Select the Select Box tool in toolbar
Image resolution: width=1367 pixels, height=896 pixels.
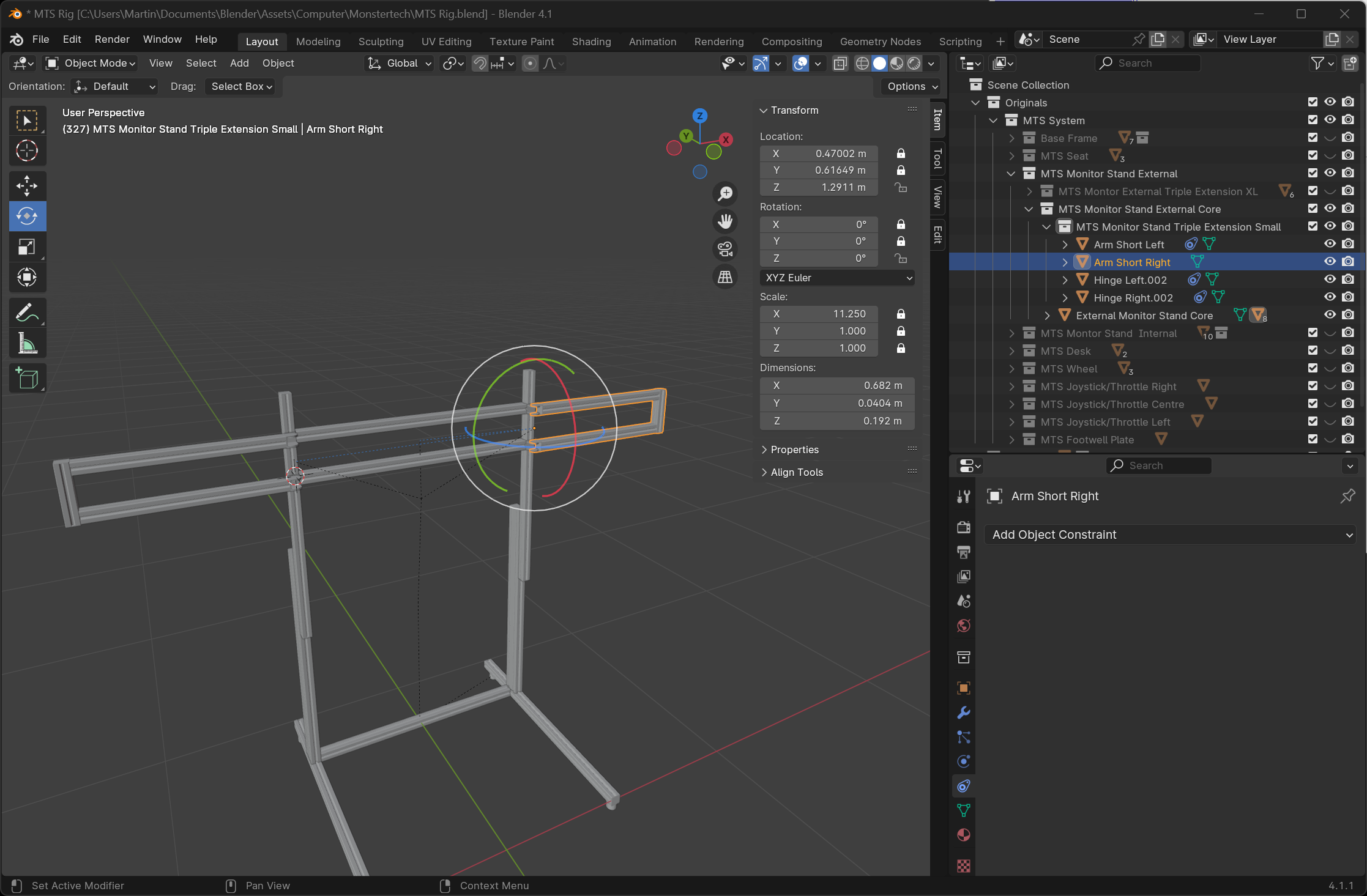[x=27, y=120]
